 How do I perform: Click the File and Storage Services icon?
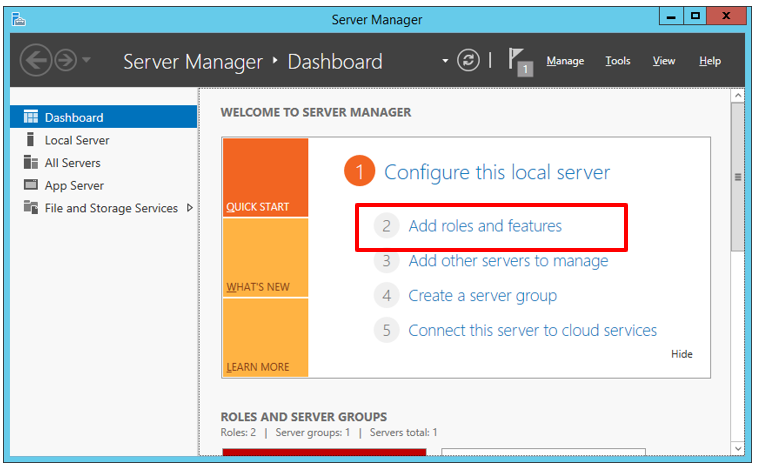point(30,208)
